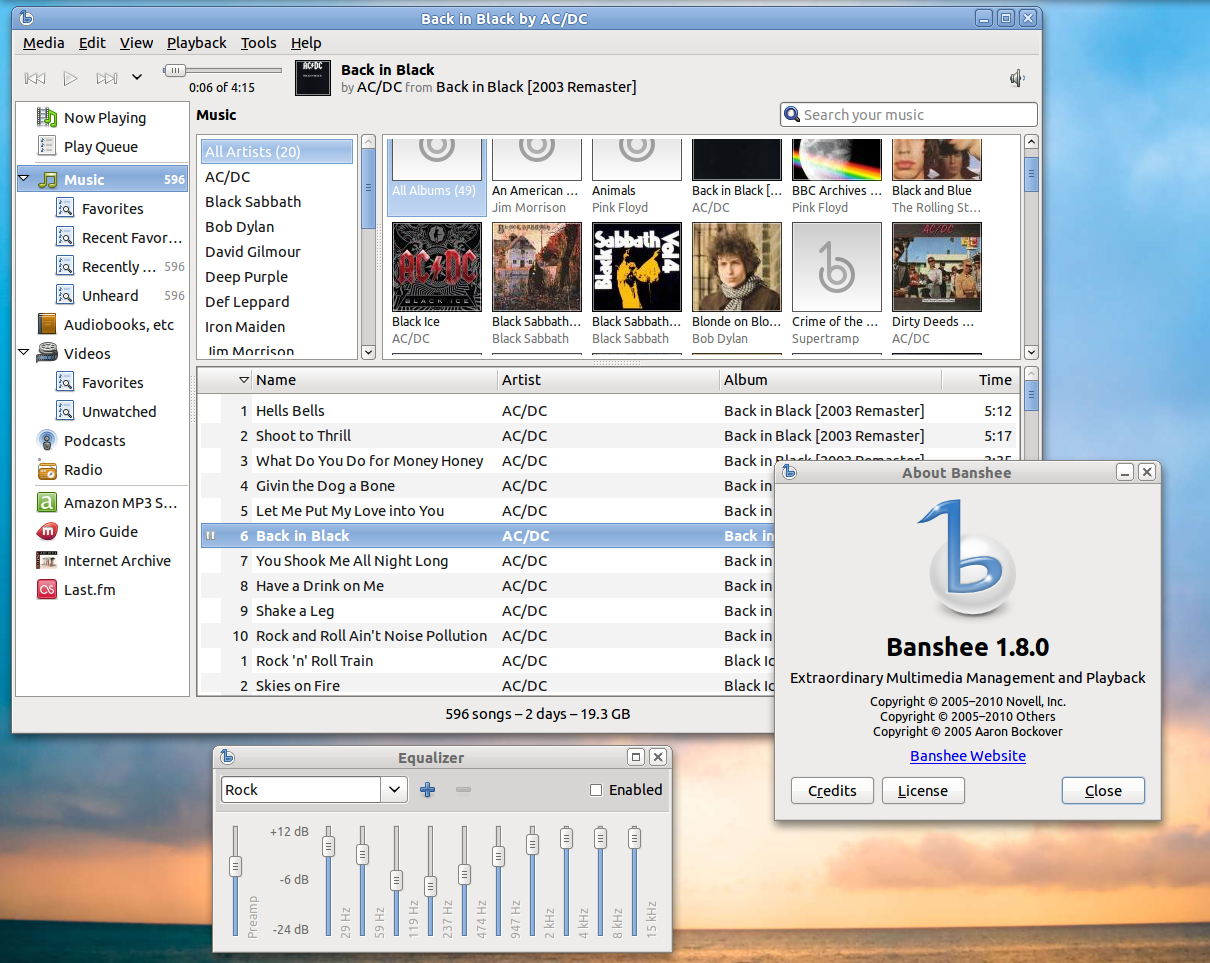The width and height of the screenshot is (1210, 963).
Task: Visit the Banshee Website link
Action: pos(967,756)
